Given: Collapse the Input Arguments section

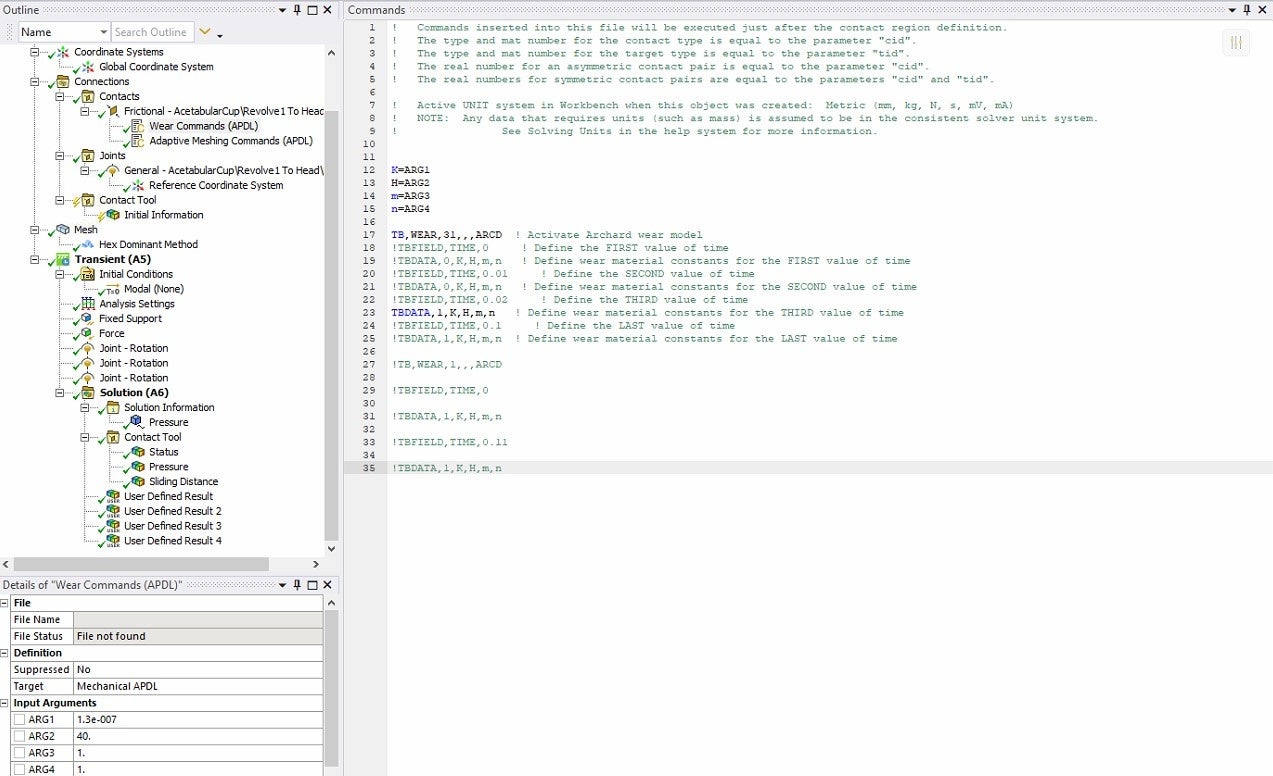Looking at the screenshot, I should pyautogui.click(x=6, y=703).
